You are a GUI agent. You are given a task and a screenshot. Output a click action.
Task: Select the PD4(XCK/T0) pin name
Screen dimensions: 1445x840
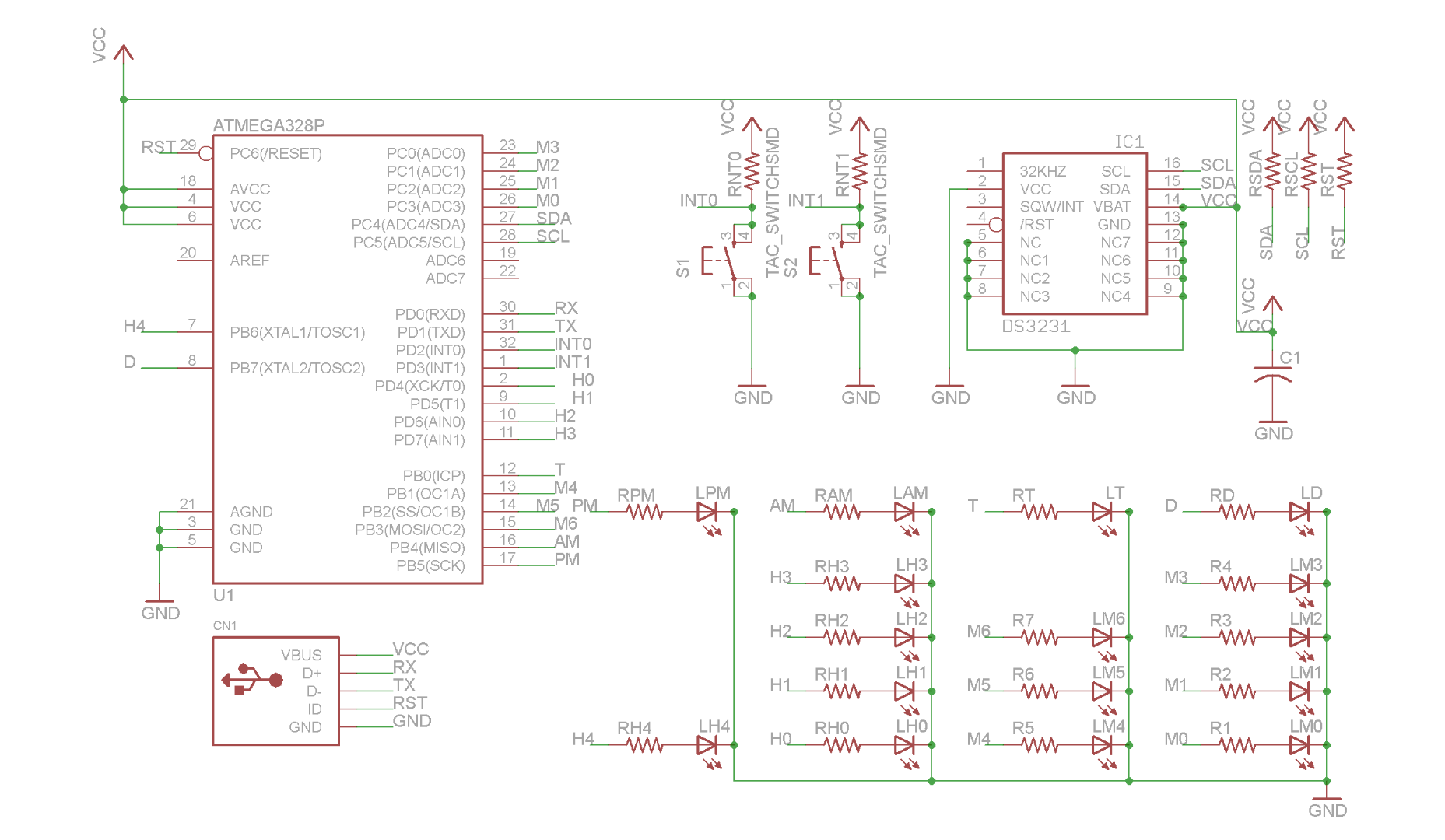click(419, 386)
